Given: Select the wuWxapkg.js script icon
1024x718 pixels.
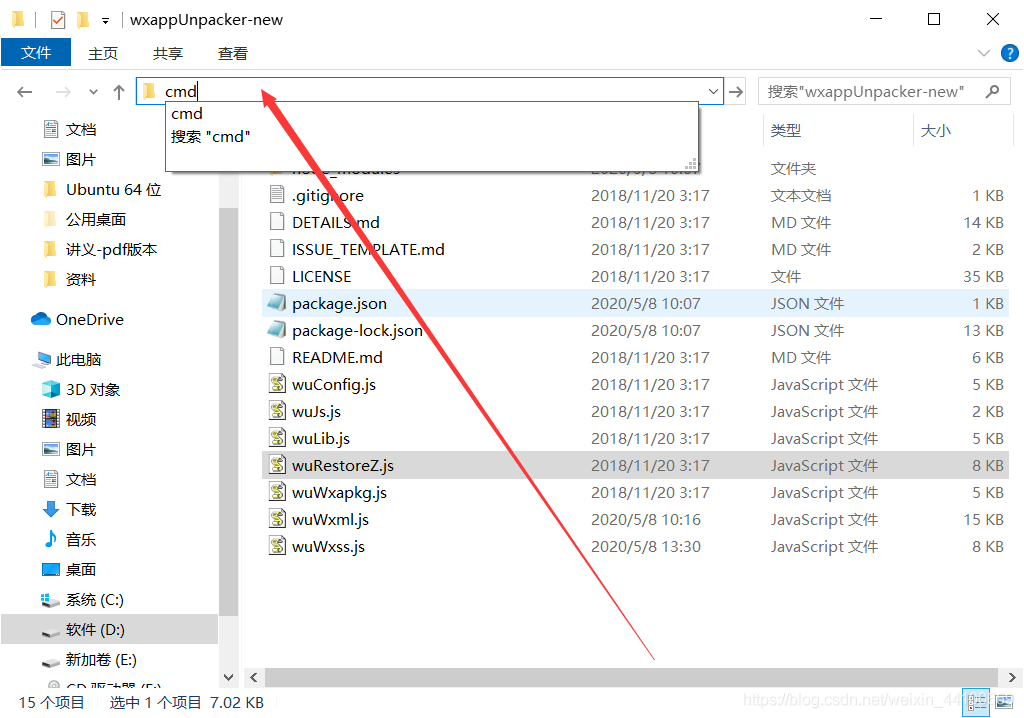Looking at the screenshot, I should click(x=278, y=491).
